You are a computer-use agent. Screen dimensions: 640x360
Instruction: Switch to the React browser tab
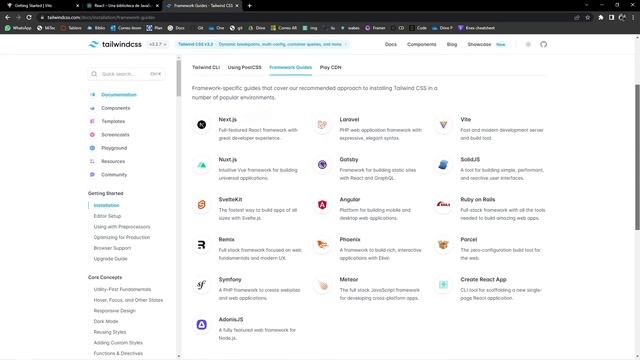click(123, 6)
